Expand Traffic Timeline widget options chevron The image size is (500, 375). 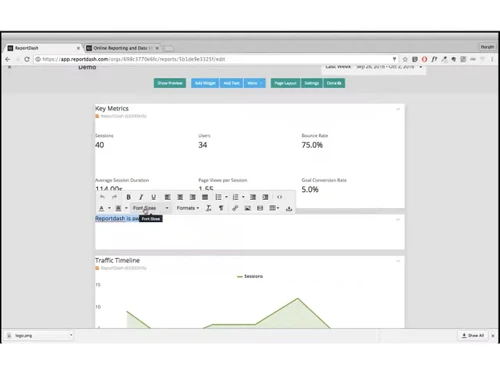(x=398, y=261)
